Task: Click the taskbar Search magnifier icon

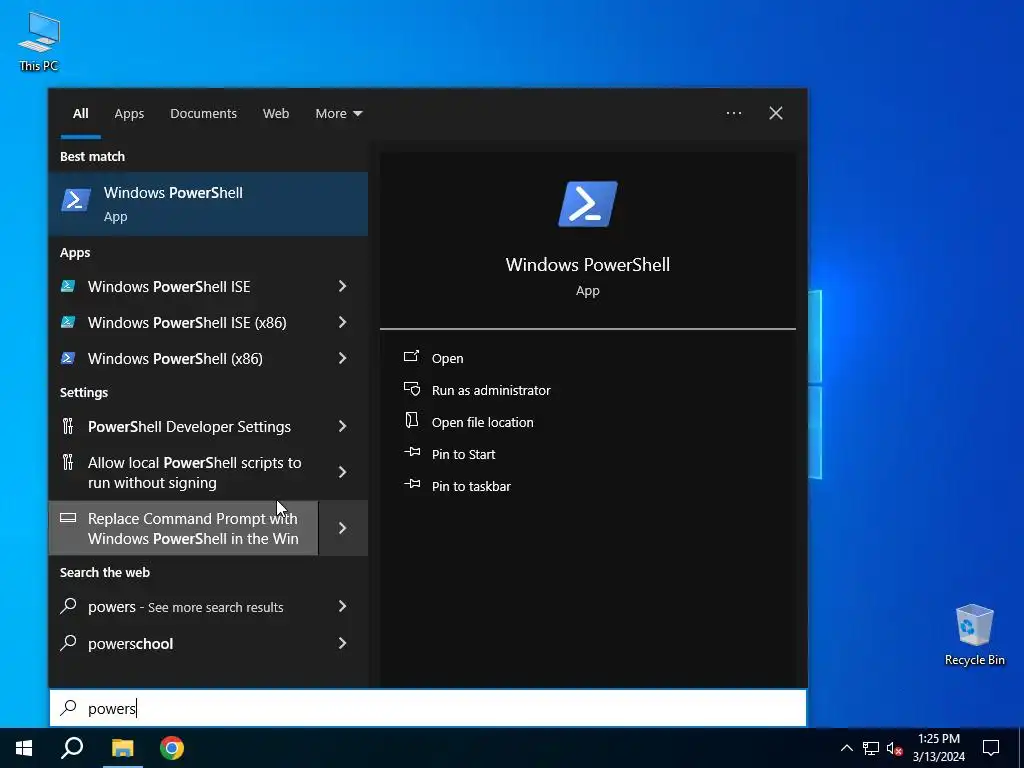Action: coord(72,748)
